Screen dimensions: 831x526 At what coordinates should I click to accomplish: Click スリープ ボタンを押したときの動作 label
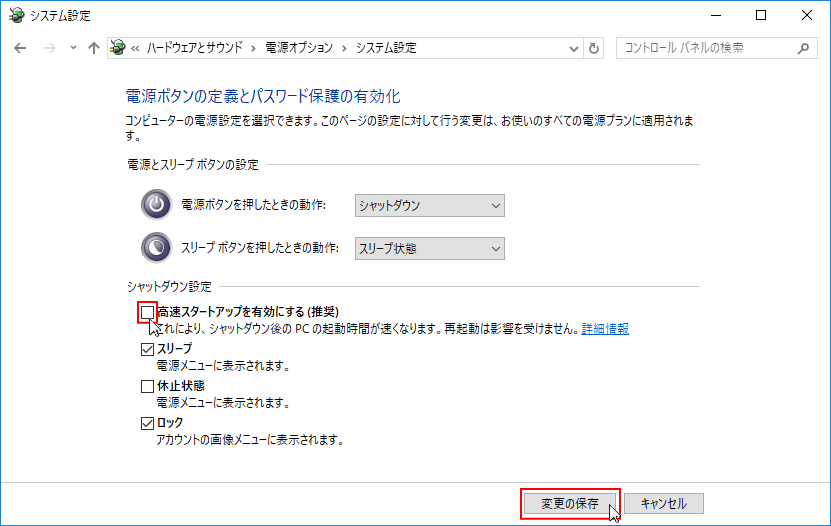pos(260,248)
